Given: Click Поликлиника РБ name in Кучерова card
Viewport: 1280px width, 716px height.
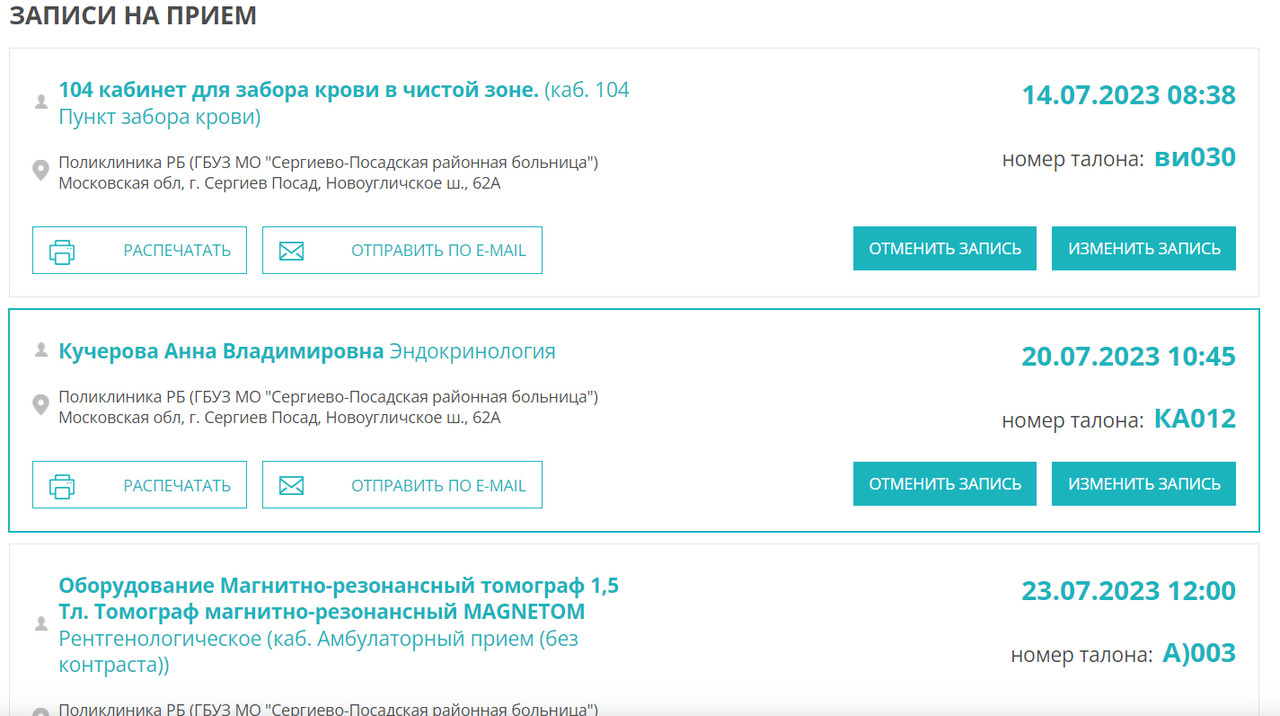Looking at the screenshot, I should coord(328,397).
